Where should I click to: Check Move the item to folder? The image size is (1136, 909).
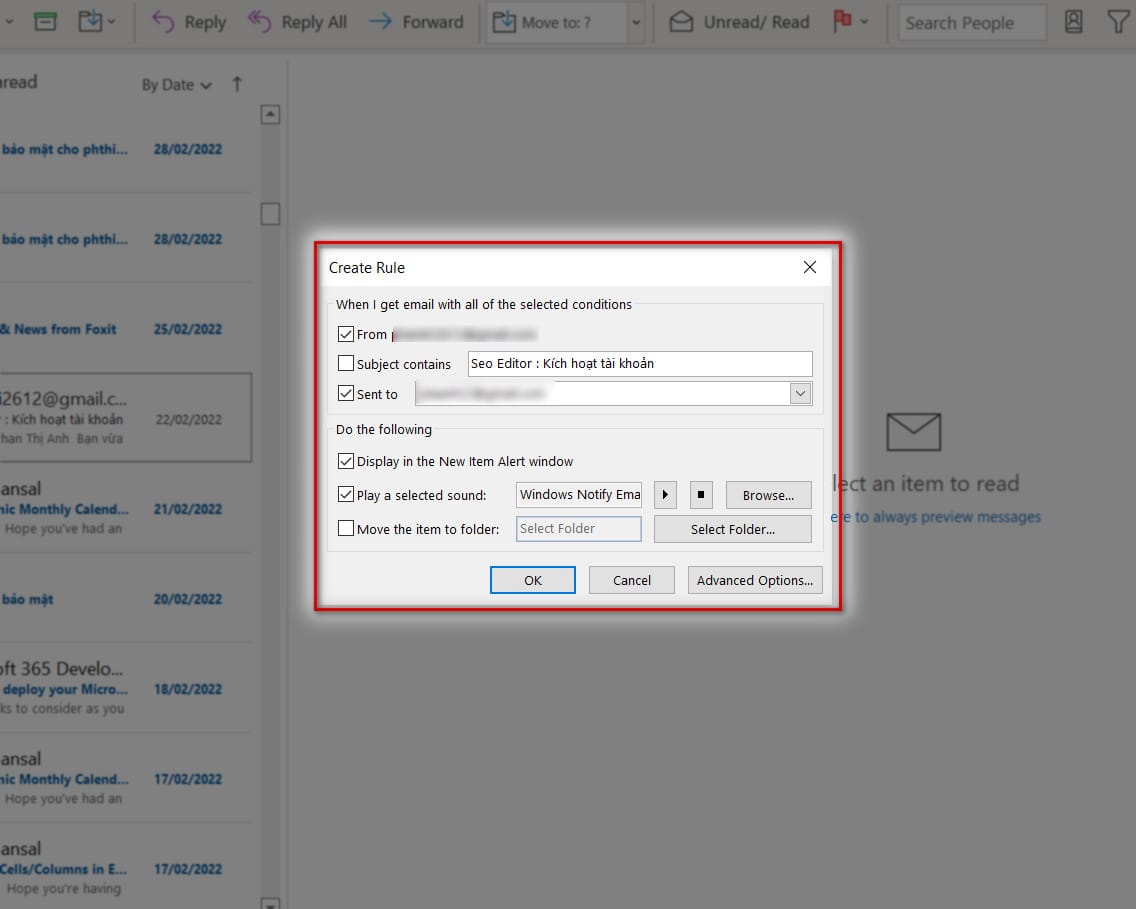coord(346,528)
